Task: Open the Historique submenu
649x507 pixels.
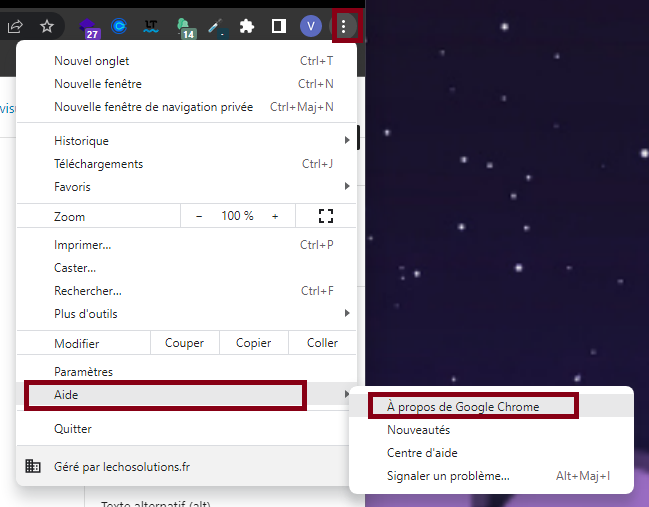Action: click(186, 141)
